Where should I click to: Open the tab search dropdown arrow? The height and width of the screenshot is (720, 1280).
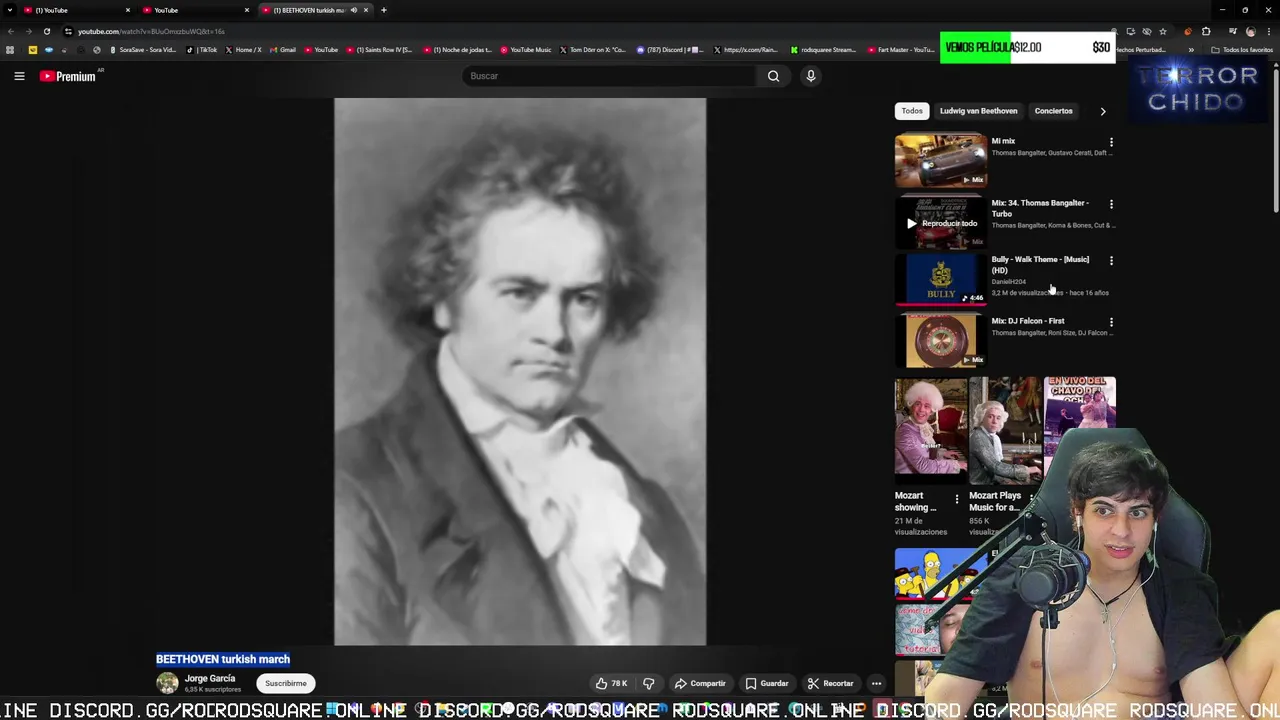click(9, 10)
